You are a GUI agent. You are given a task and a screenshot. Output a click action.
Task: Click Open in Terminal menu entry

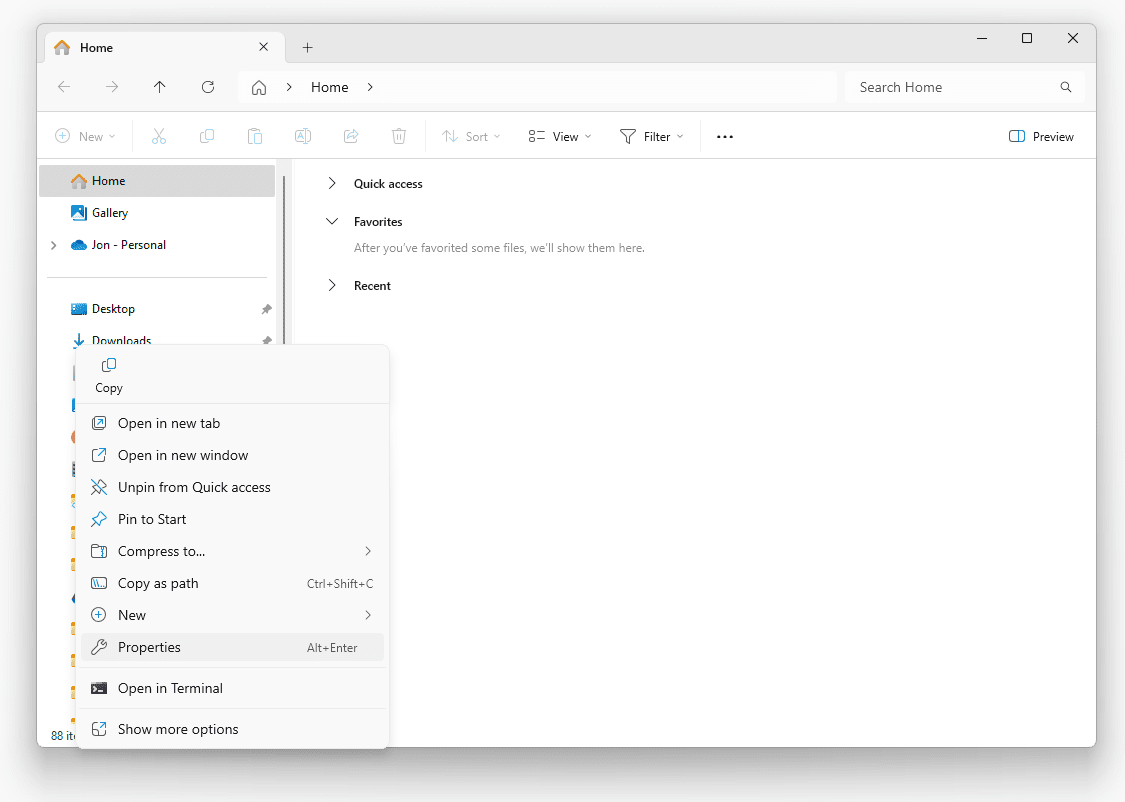[170, 688]
